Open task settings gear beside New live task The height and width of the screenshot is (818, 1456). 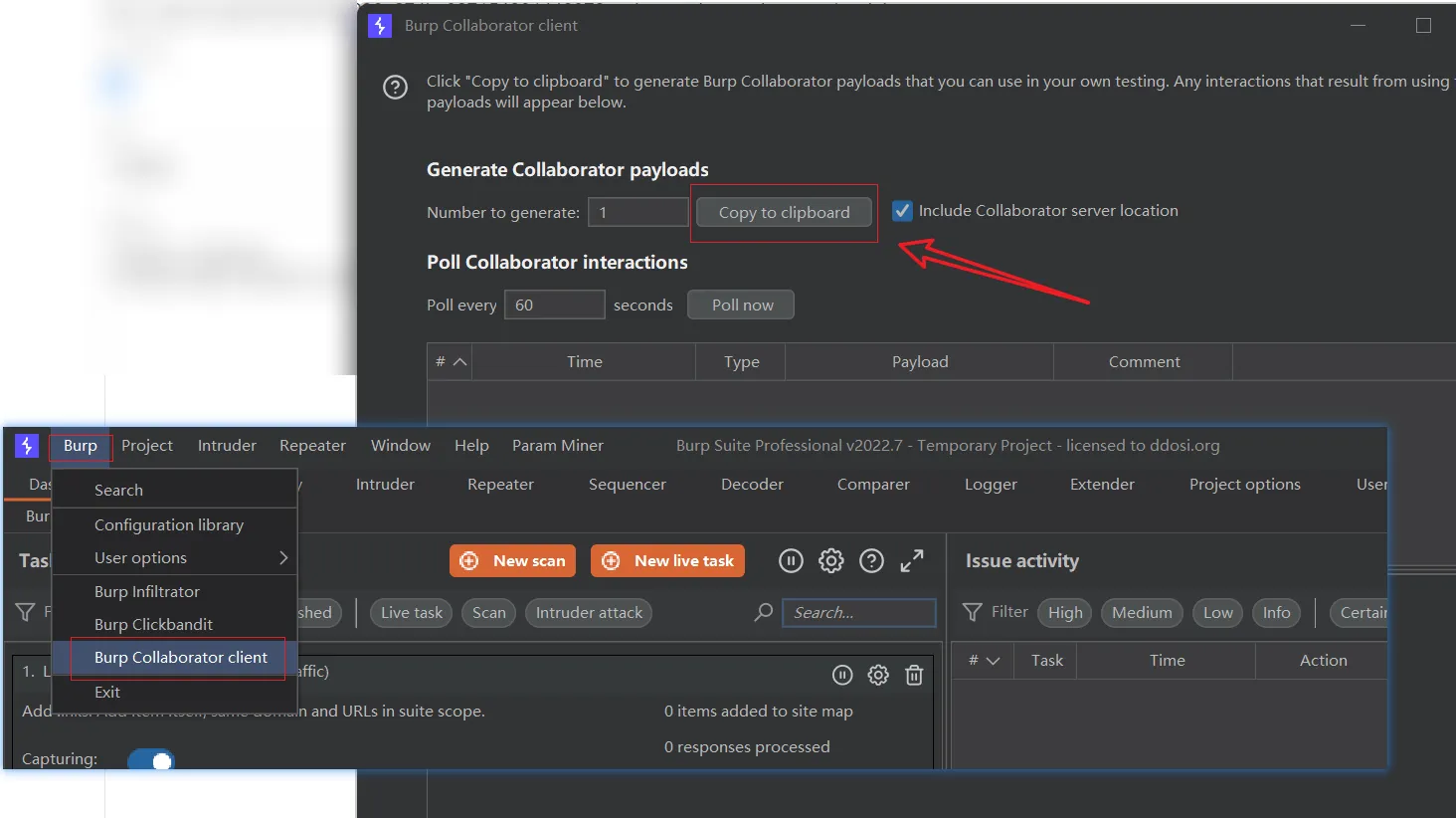831,561
